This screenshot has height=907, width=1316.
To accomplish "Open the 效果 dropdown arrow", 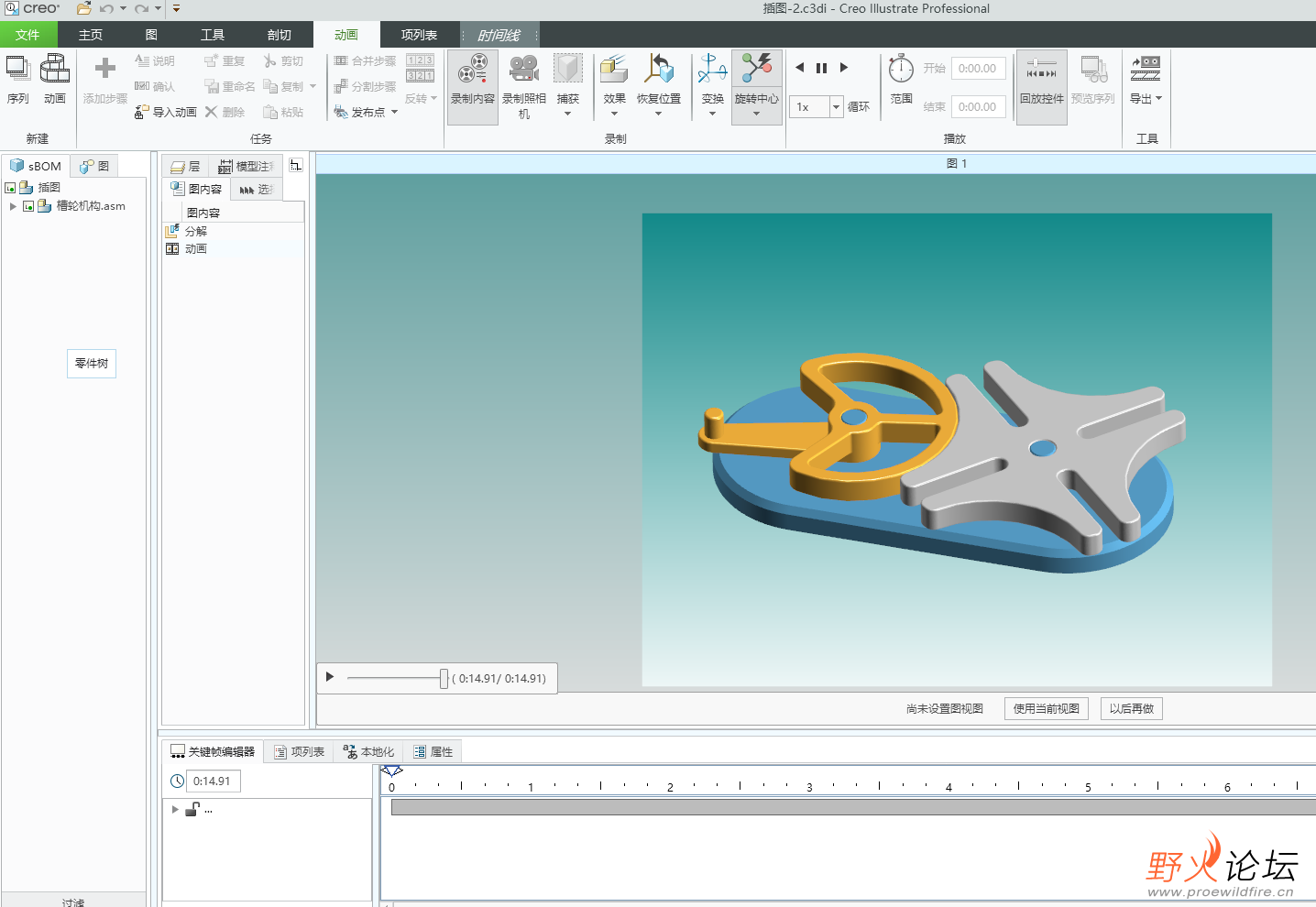I will pos(614,114).
